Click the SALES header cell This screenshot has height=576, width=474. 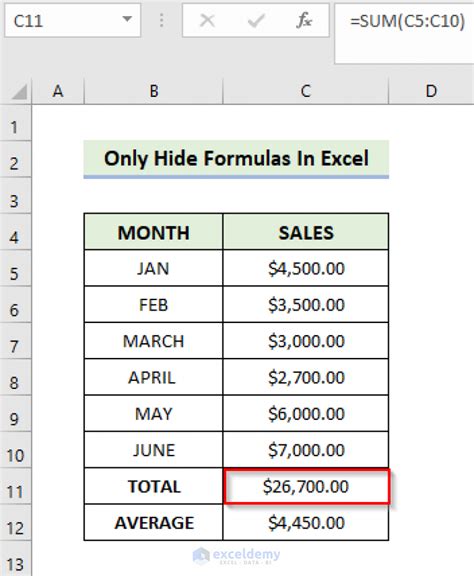pos(306,232)
